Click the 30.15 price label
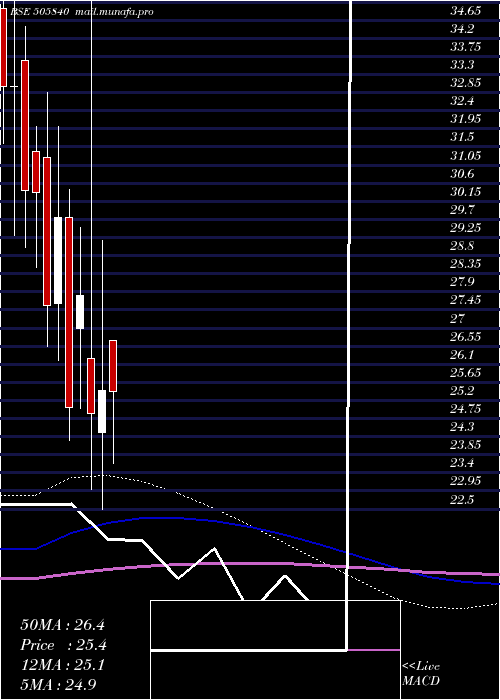This screenshot has height=700, width=500. click(465, 192)
